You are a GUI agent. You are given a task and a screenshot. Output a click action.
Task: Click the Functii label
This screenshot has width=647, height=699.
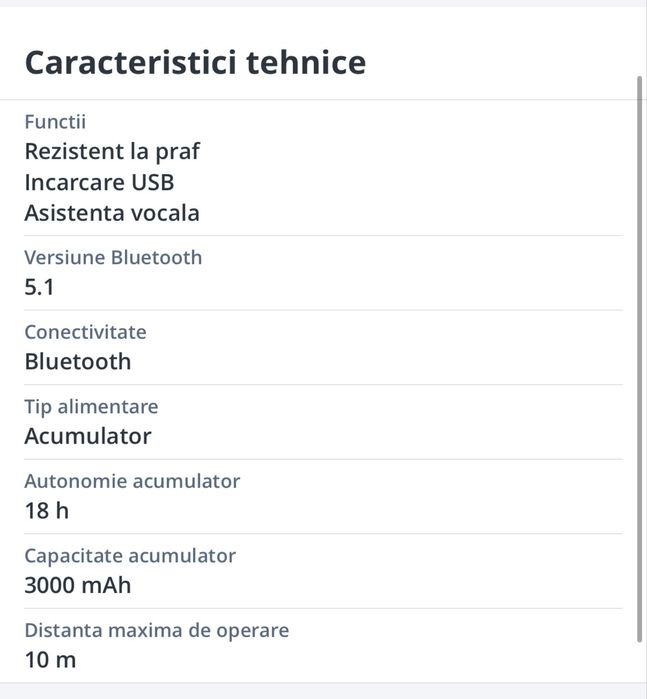tap(55, 122)
